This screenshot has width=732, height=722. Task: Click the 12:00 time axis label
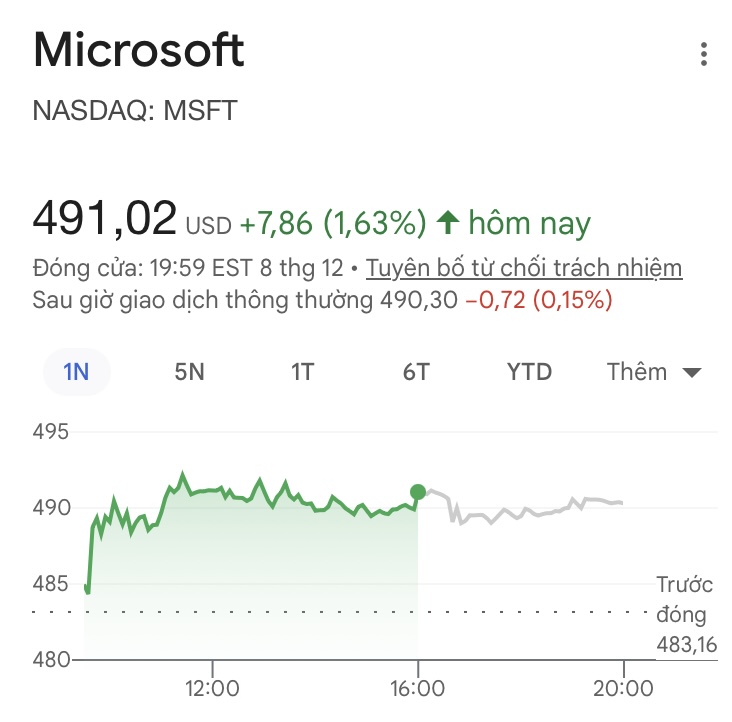pos(212,689)
